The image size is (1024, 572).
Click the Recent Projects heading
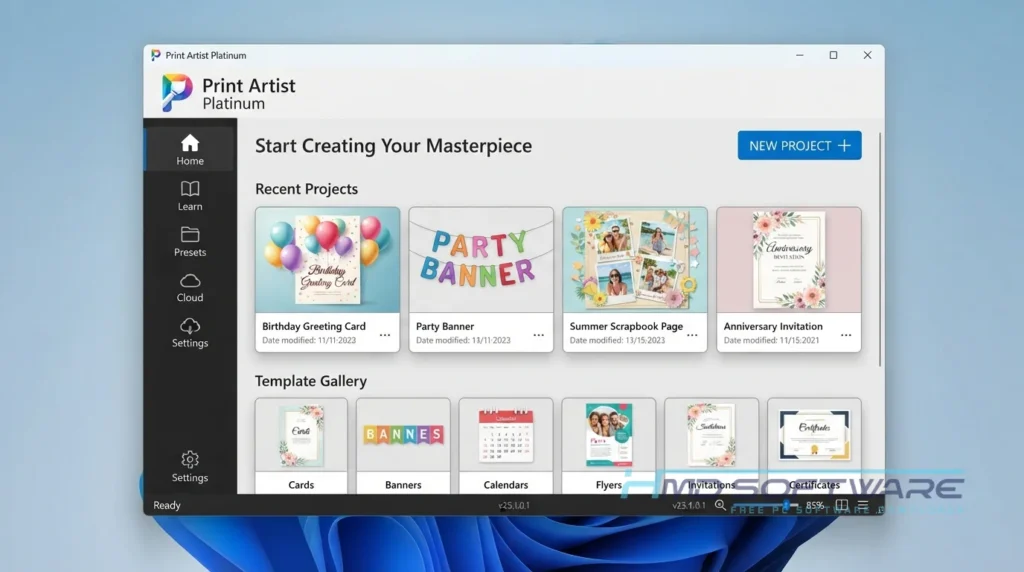point(306,189)
